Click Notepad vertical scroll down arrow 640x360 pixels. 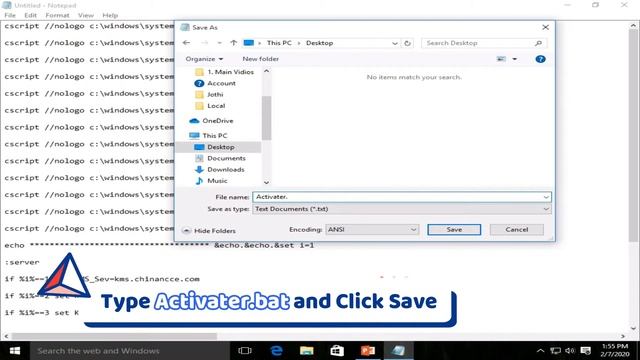(633, 328)
